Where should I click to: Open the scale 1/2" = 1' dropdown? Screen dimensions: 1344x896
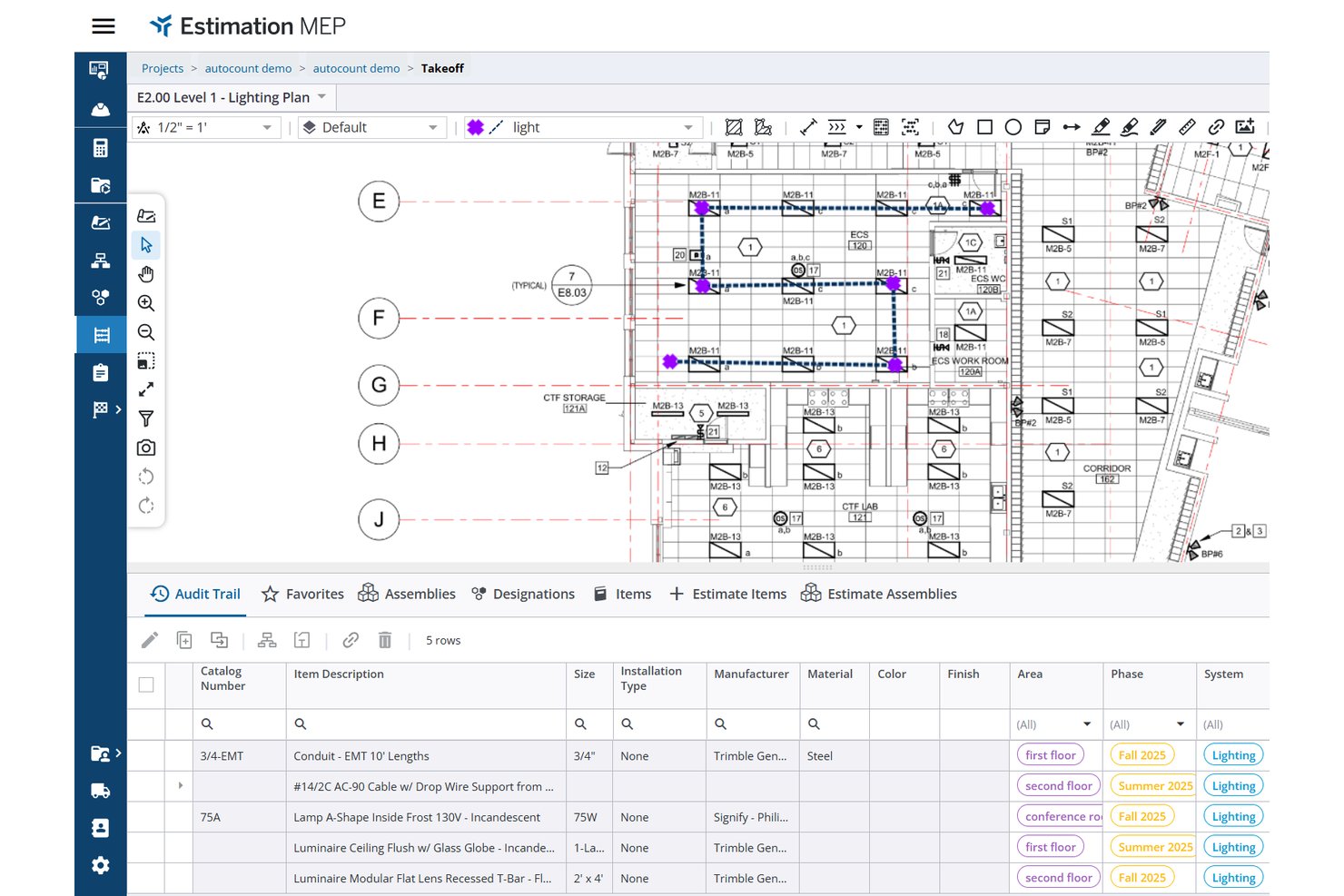coord(205,127)
